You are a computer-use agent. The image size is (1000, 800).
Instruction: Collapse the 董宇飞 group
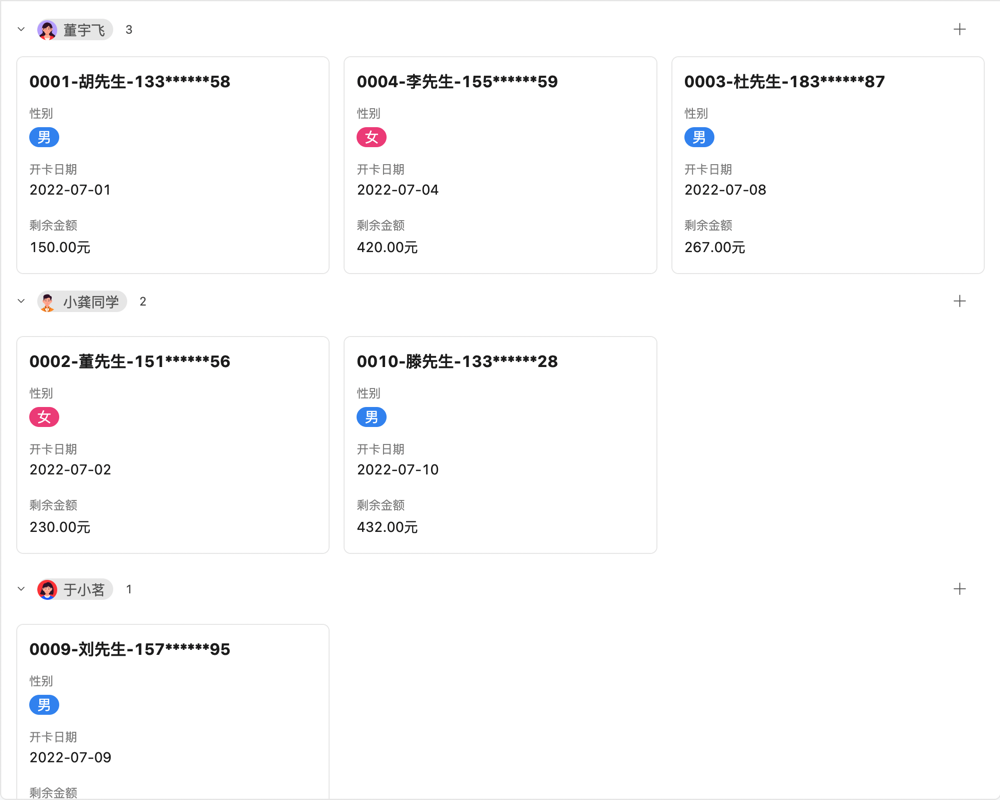click(x=20, y=29)
